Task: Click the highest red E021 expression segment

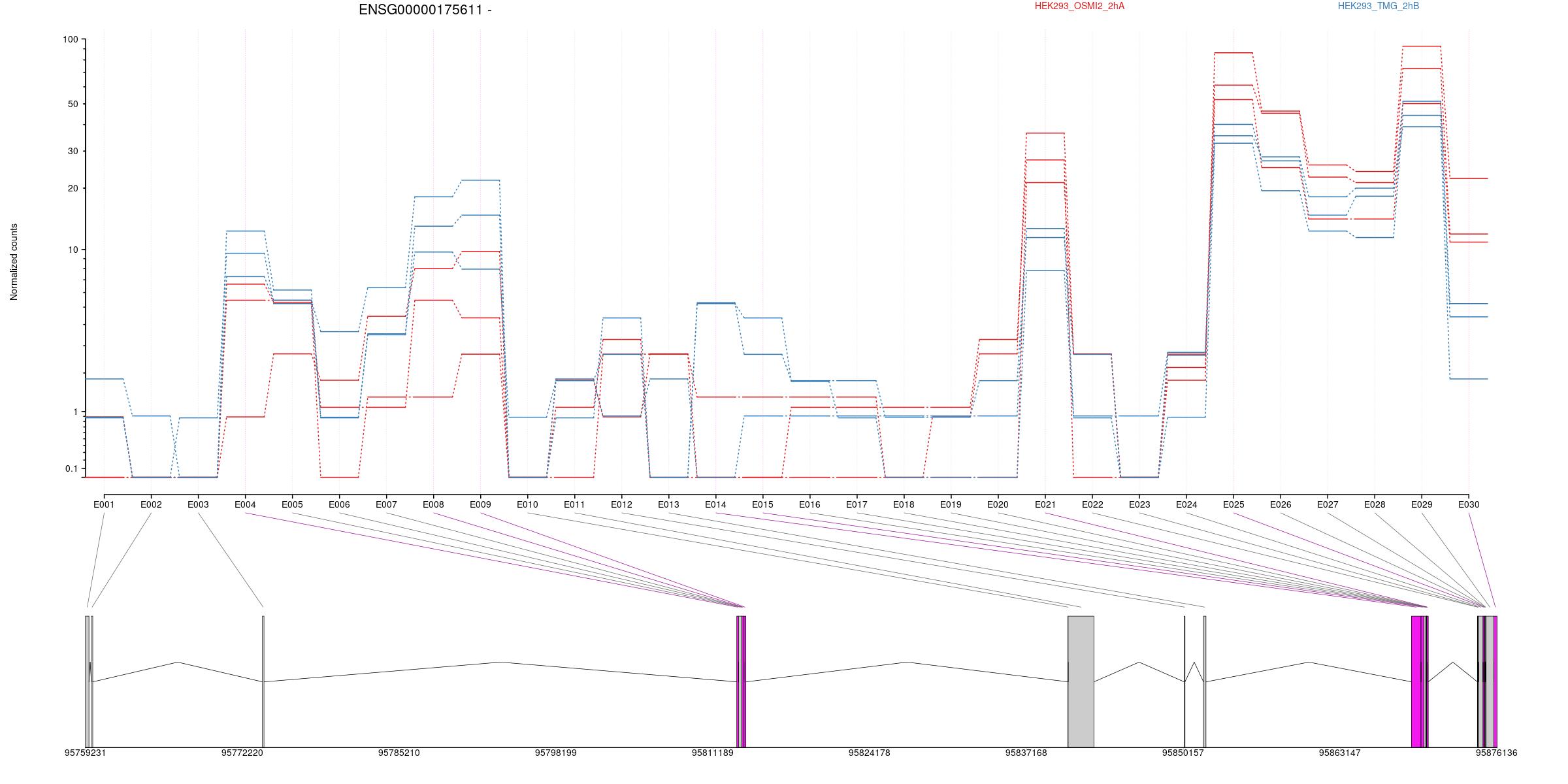Action: 1045,133
